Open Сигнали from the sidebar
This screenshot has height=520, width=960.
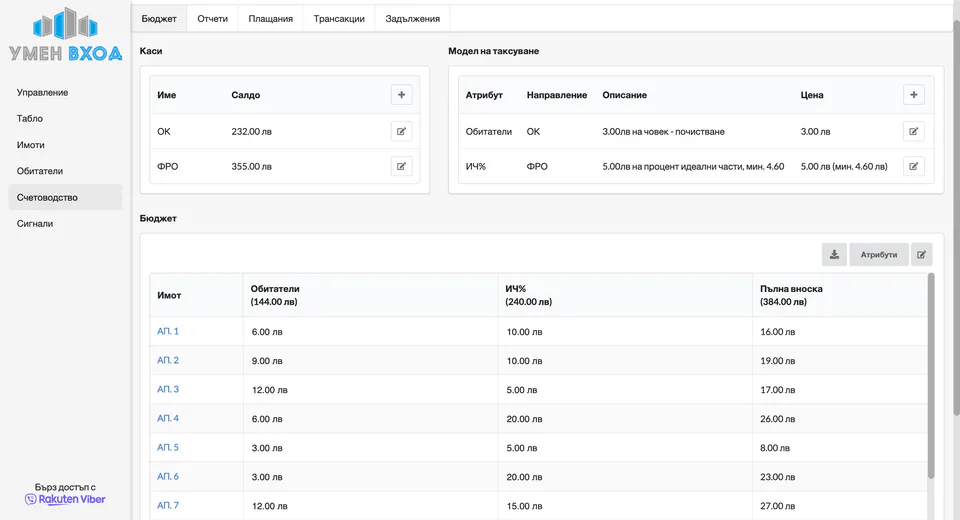(35, 223)
